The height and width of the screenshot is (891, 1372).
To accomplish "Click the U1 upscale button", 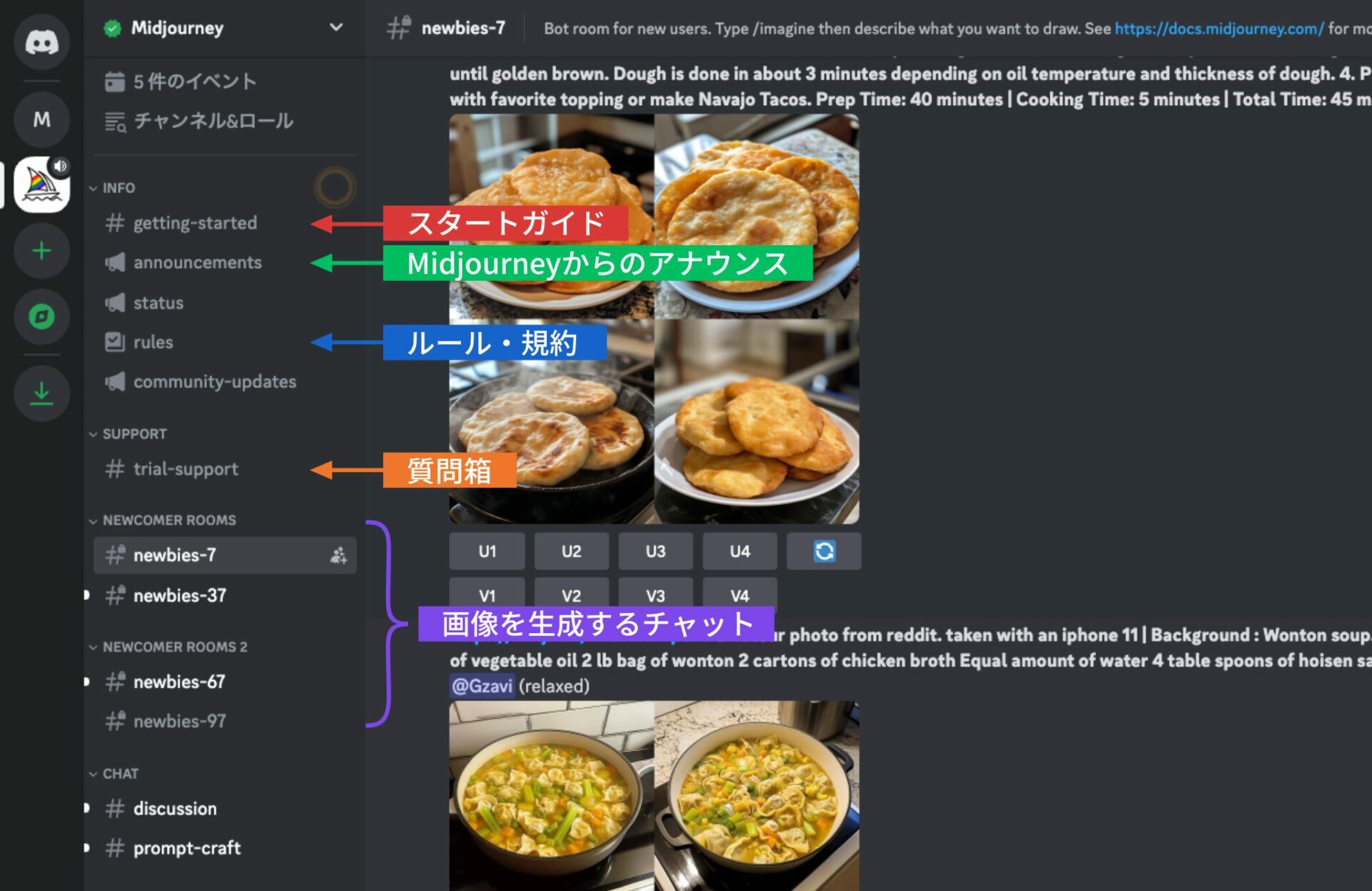I will point(487,551).
